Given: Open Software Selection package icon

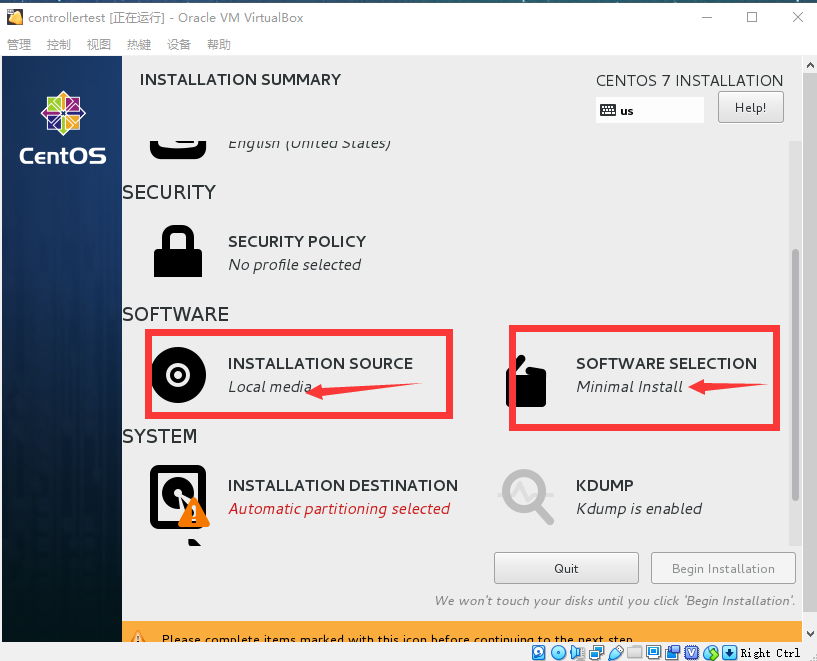Looking at the screenshot, I should (526, 381).
